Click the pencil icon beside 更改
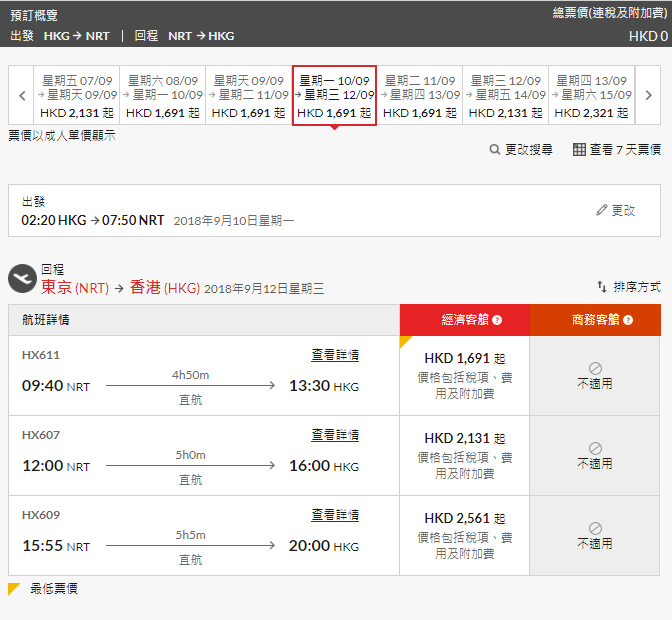Image resolution: width=672 pixels, height=620 pixels. [x=602, y=210]
